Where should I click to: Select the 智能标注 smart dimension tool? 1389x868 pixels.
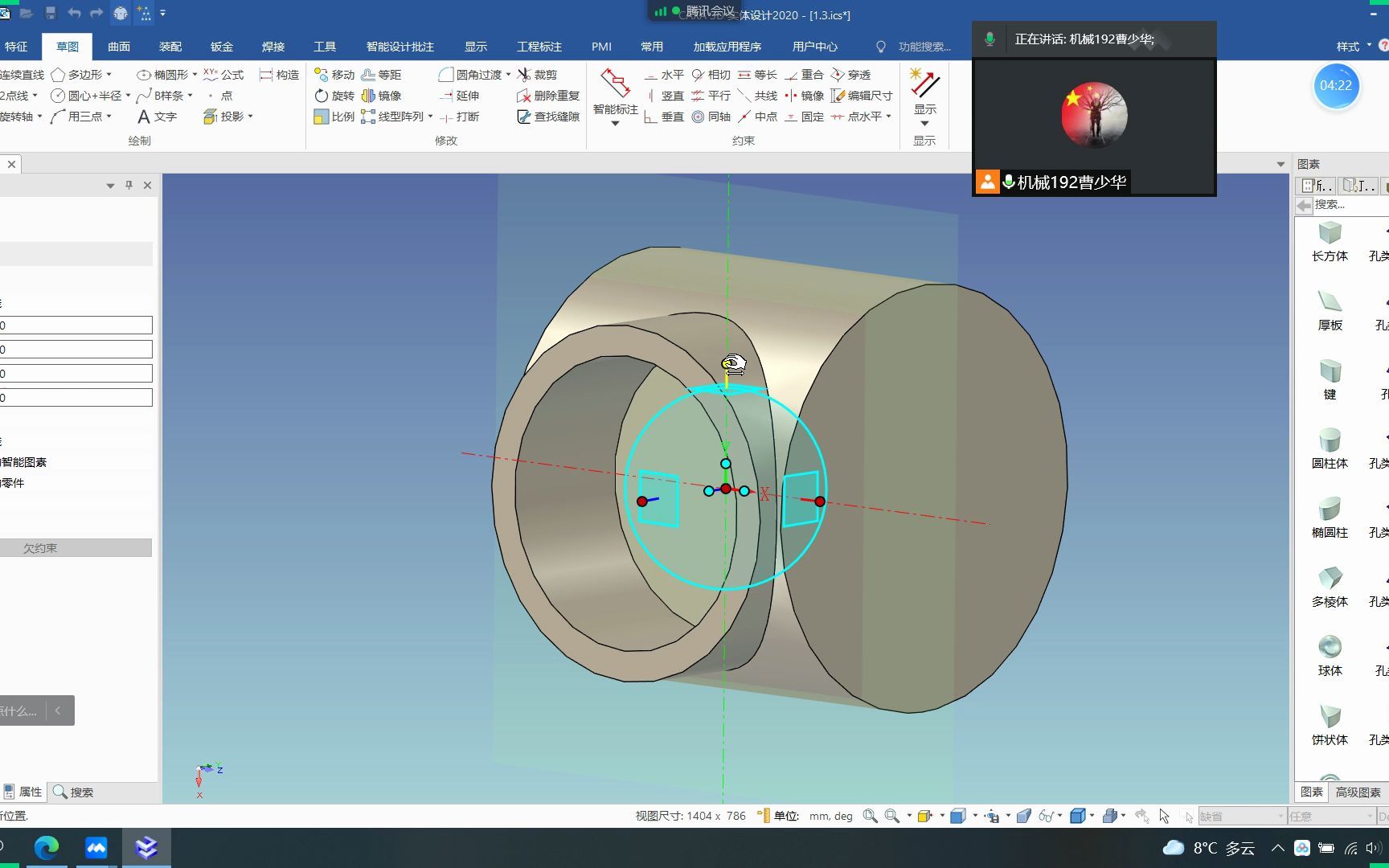pyautogui.click(x=615, y=96)
